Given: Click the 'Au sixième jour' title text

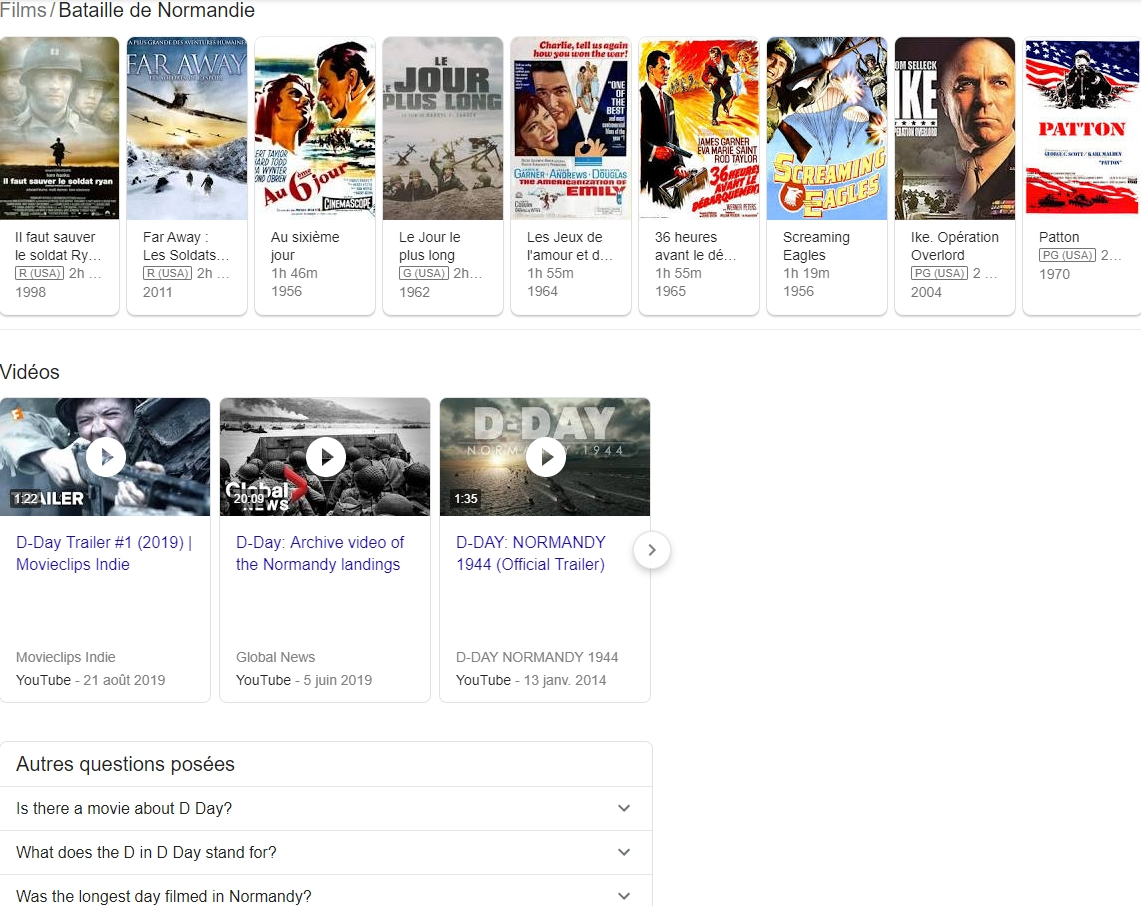Looking at the screenshot, I should (x=305, y=246).
